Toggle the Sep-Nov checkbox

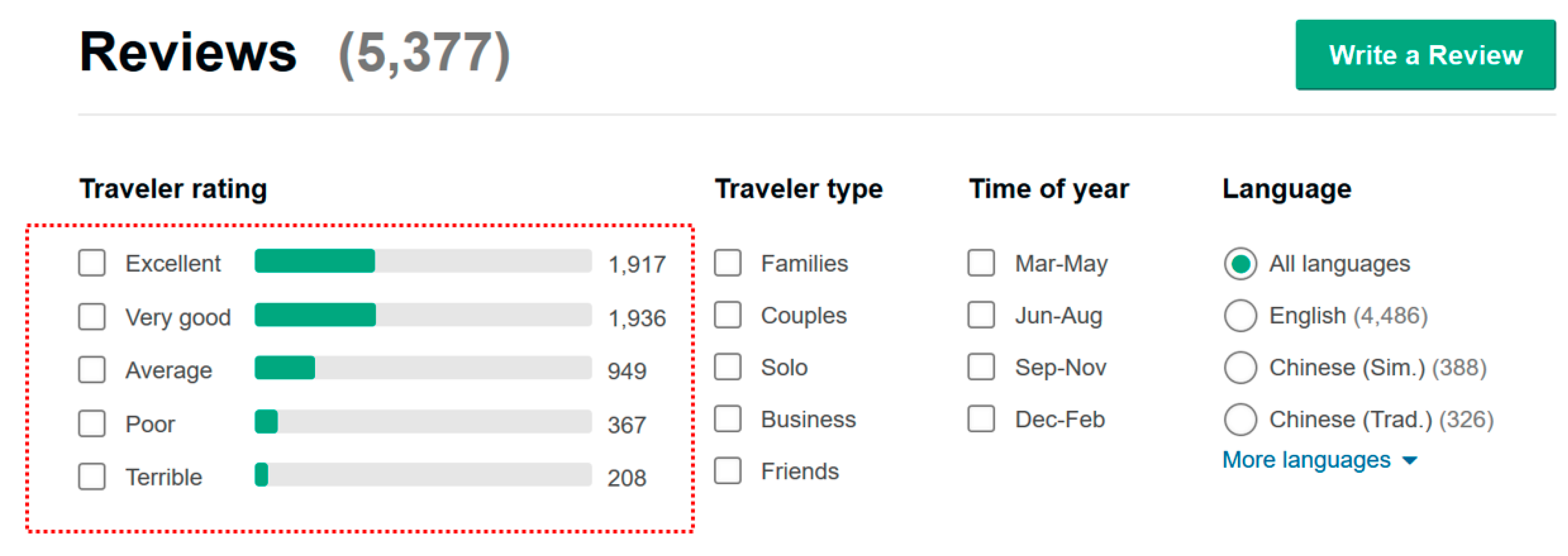click(x=981, y=367)
